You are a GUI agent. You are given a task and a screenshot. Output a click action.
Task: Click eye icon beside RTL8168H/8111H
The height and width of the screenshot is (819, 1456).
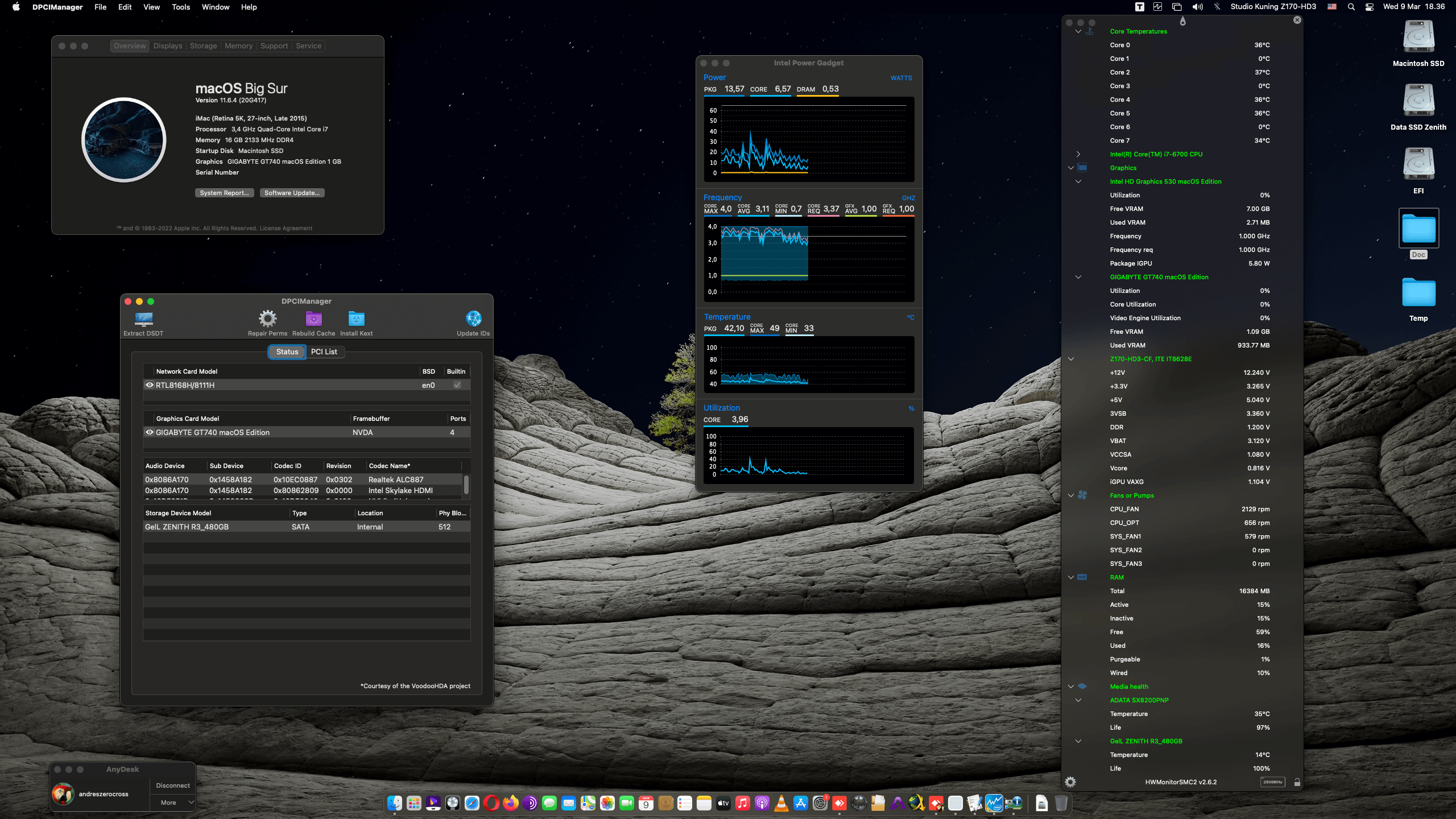click(150, 385)
